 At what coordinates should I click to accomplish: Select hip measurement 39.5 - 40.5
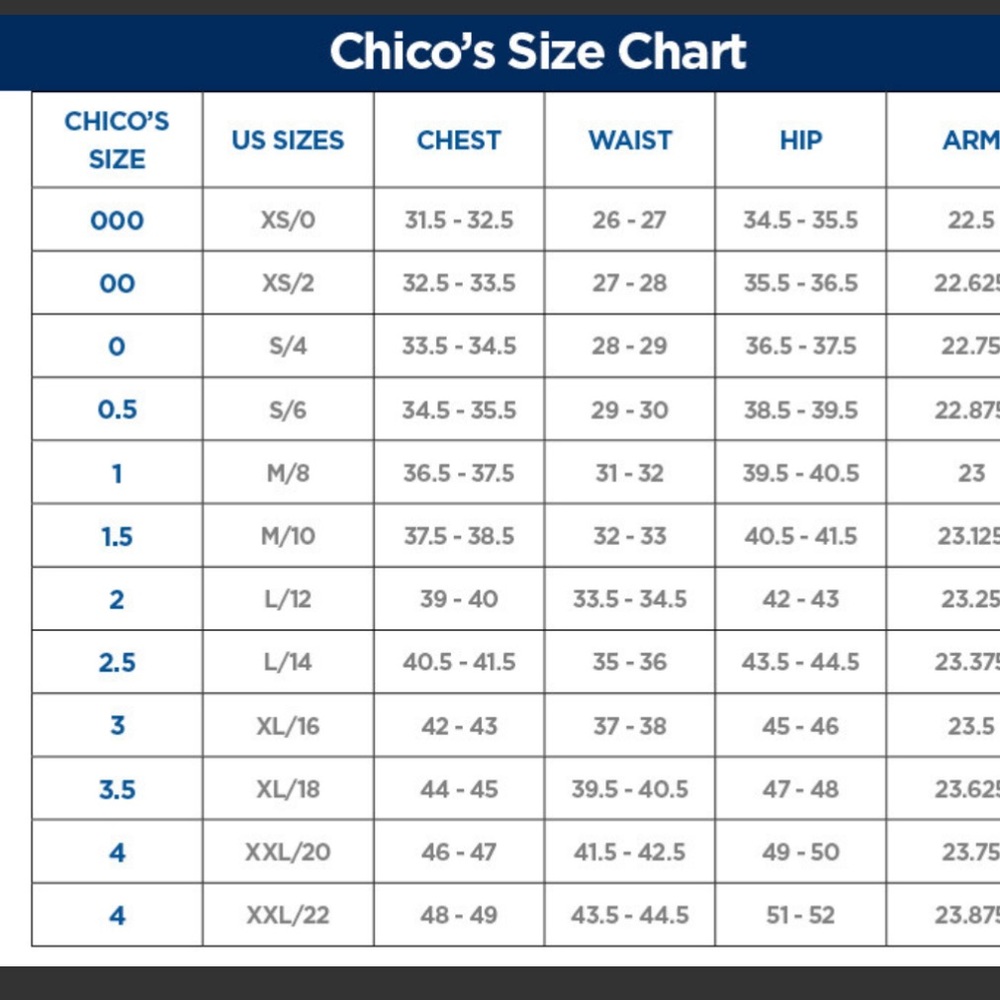800,472
